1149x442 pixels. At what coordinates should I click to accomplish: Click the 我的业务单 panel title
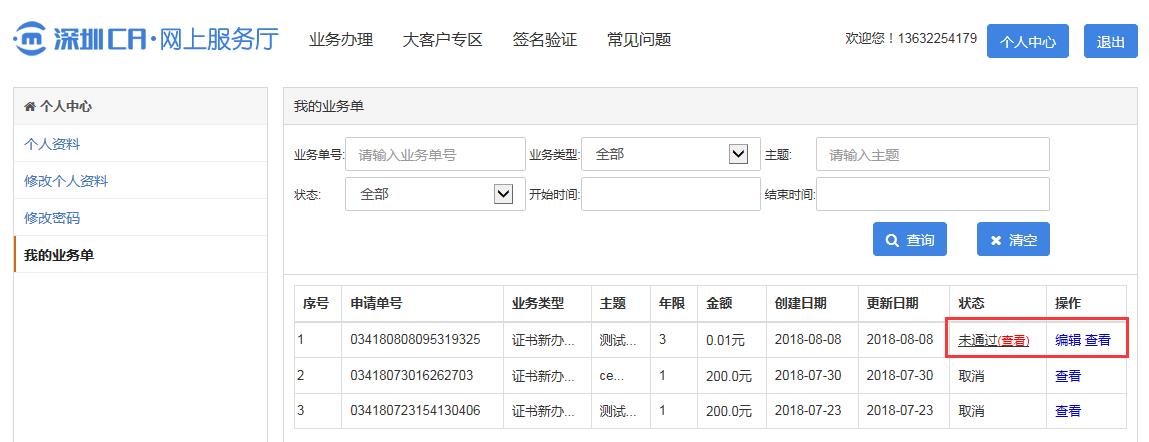coord(329,106)
